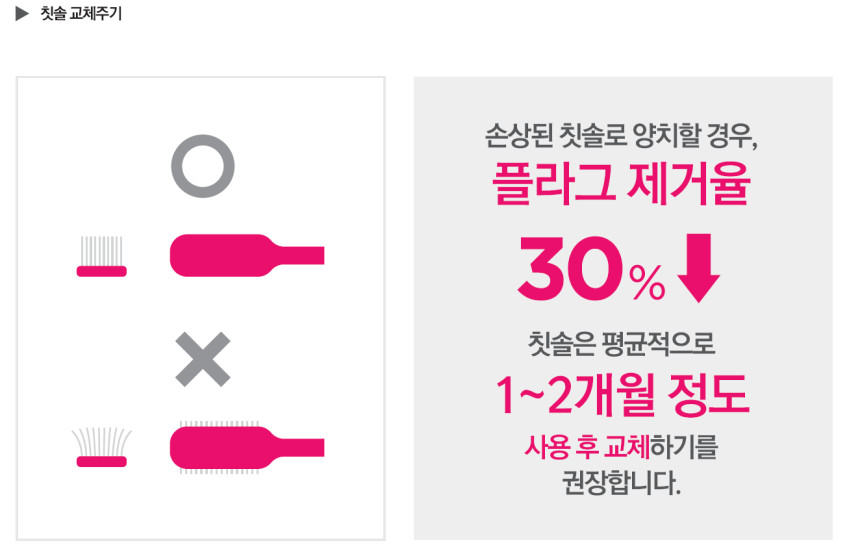The image size is (860, 558).
Task: Select the pink toothbrush under the O mark
Action: tap(246, 254)
